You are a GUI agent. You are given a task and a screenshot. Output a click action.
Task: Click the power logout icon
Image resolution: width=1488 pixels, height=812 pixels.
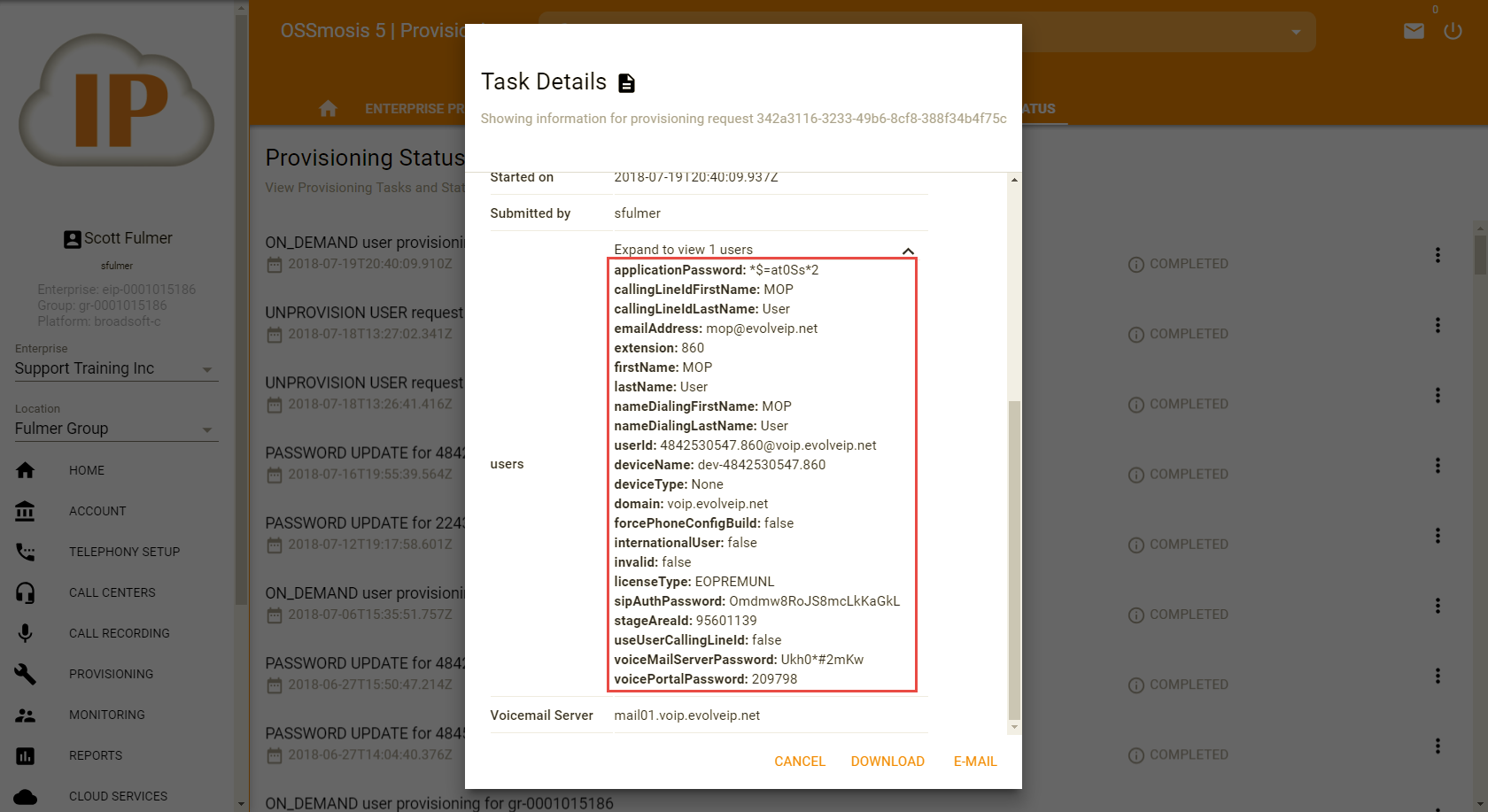(x=1453, y=32)
